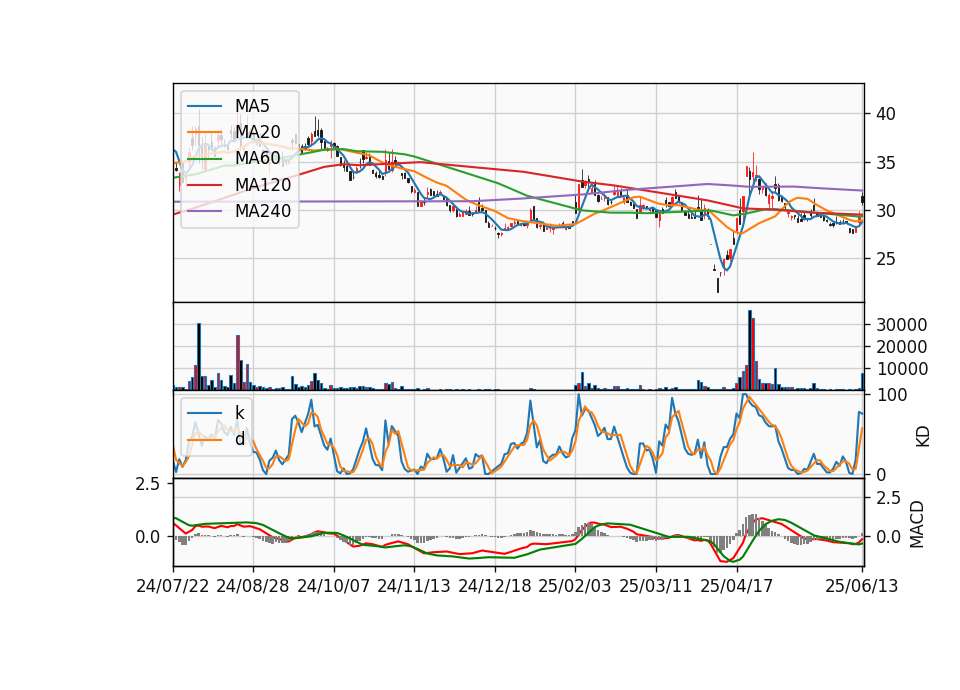Click the tall volume bar after 24/07/22

pyautogui.click(x=199, y=357)
